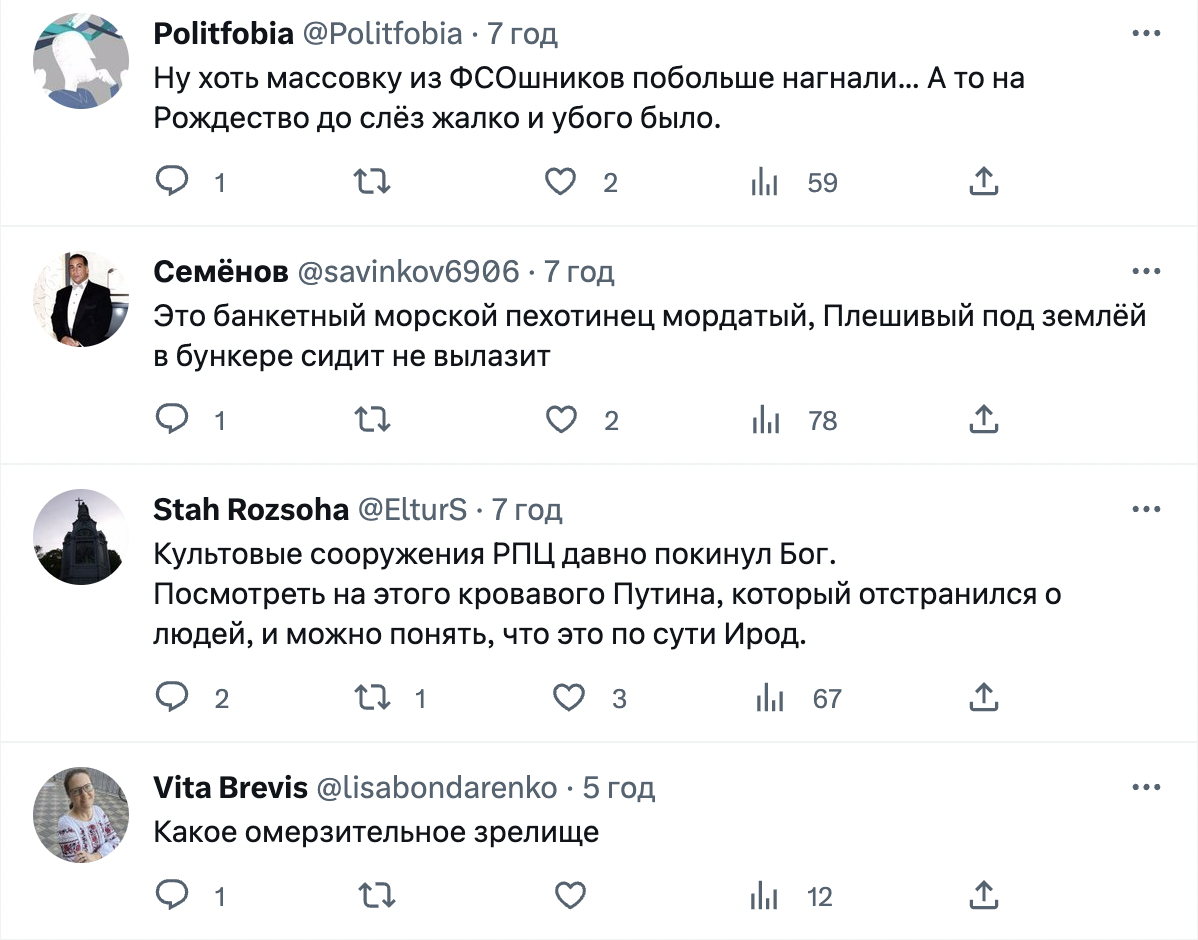Image resolution: width=1198 pixels, height=940 pixels.
Task: Like the Stah Rozsoha tweet
Action: coord(569,698)
